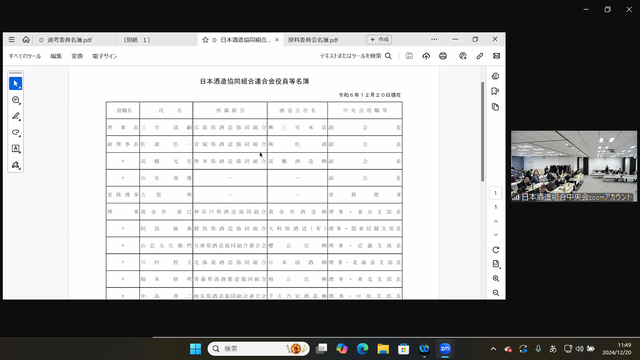Print the document with printer icon
This screenshot has height=360, width=640.
tap(443, 56)
